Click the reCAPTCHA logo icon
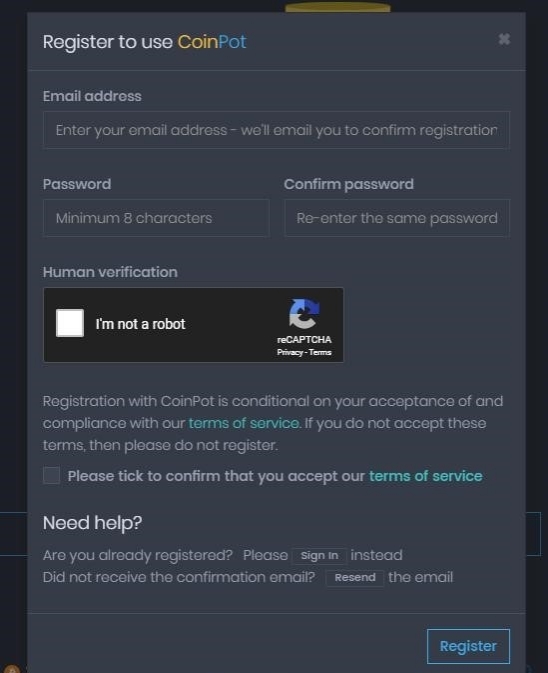 (x=304, y=314)
